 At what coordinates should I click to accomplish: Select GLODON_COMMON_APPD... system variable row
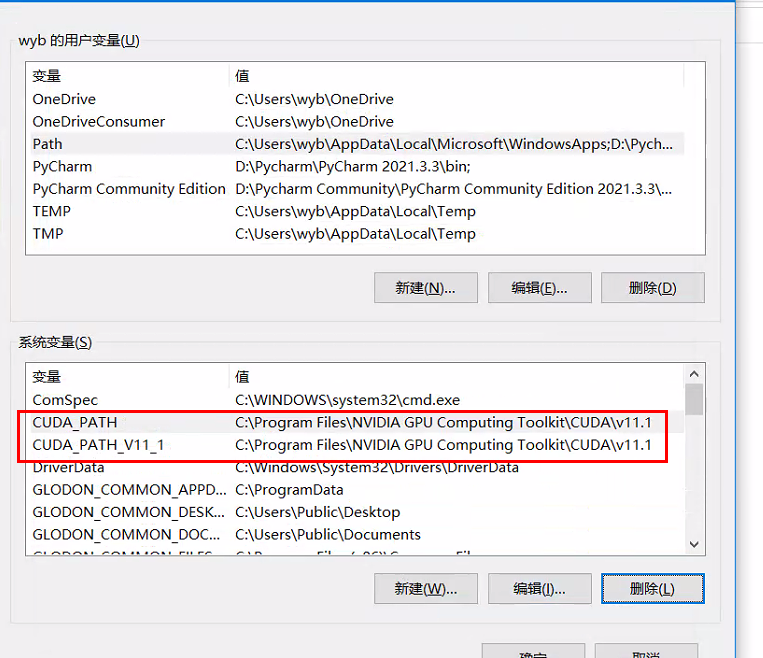pyautogui.click(x=357, y=490)
